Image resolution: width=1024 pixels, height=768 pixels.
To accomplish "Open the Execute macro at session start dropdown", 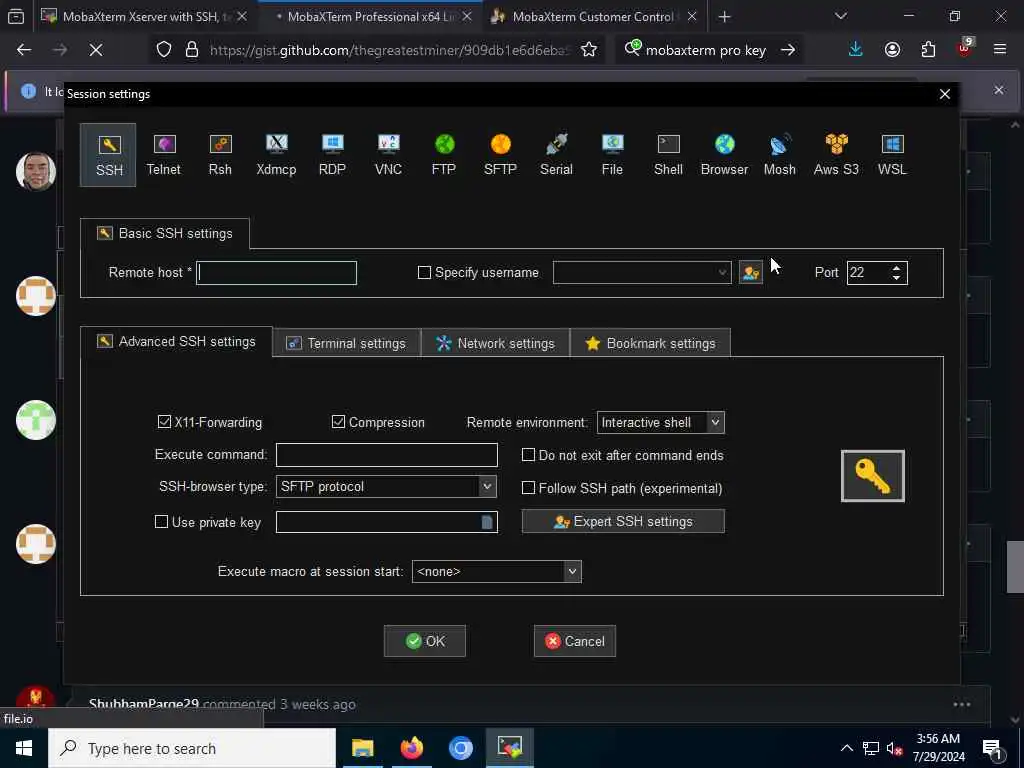I will click(572, 571).
